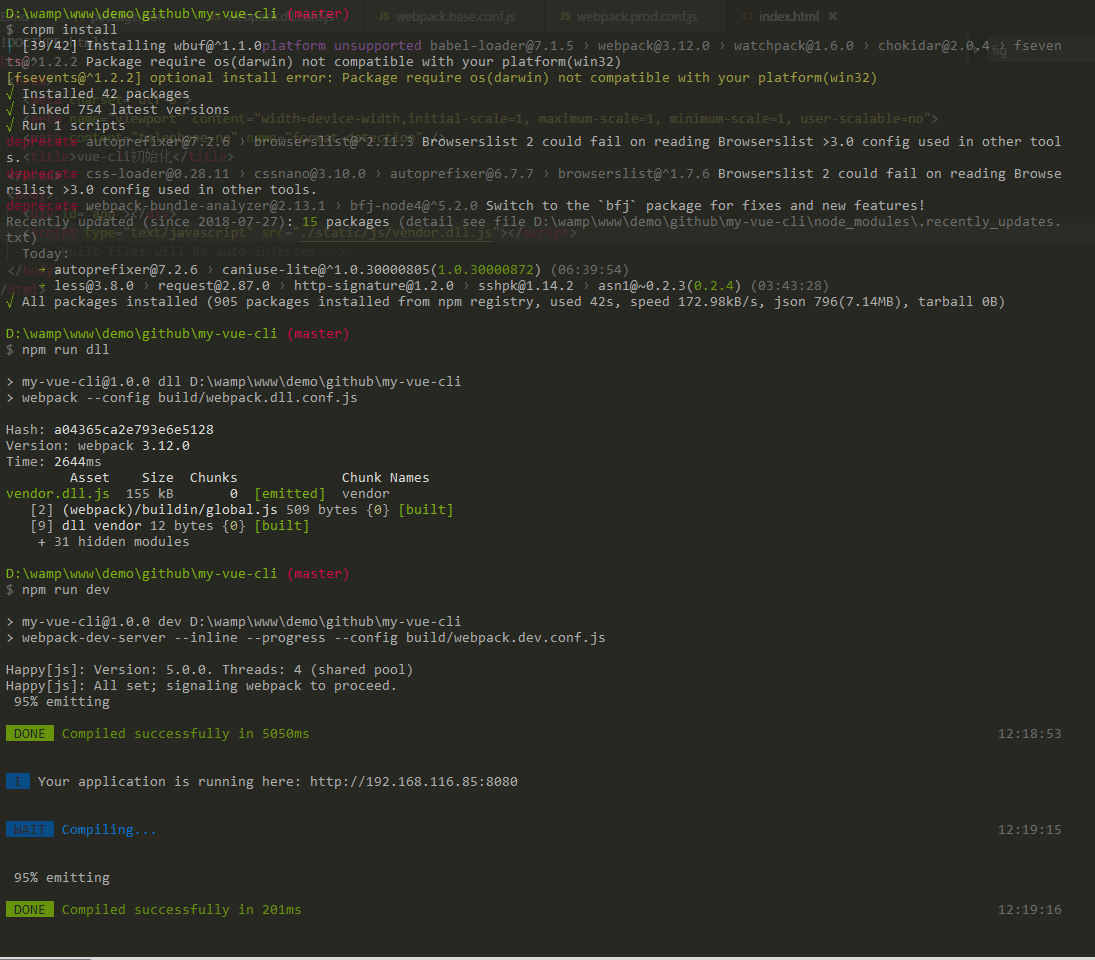Click the DONE badge beside 'Compiled successfully in 201ms'
1095x960 pixels.
pos(29,909)
